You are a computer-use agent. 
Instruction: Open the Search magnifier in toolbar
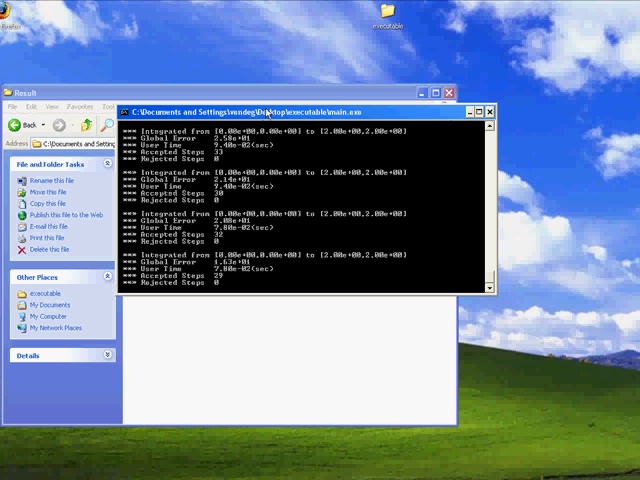(x=107, y=125)
